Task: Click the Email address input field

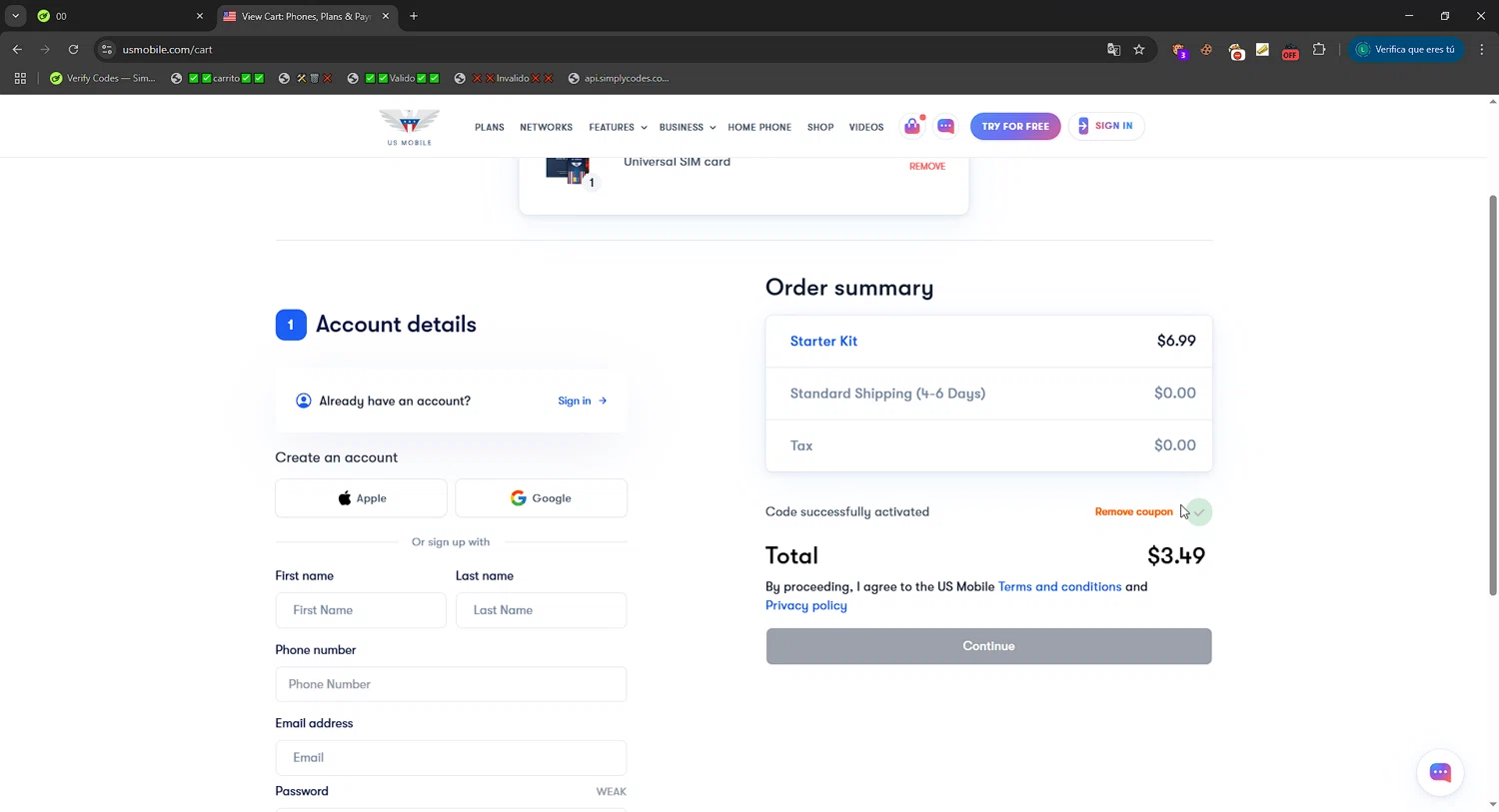Action: tap(451, 758)
